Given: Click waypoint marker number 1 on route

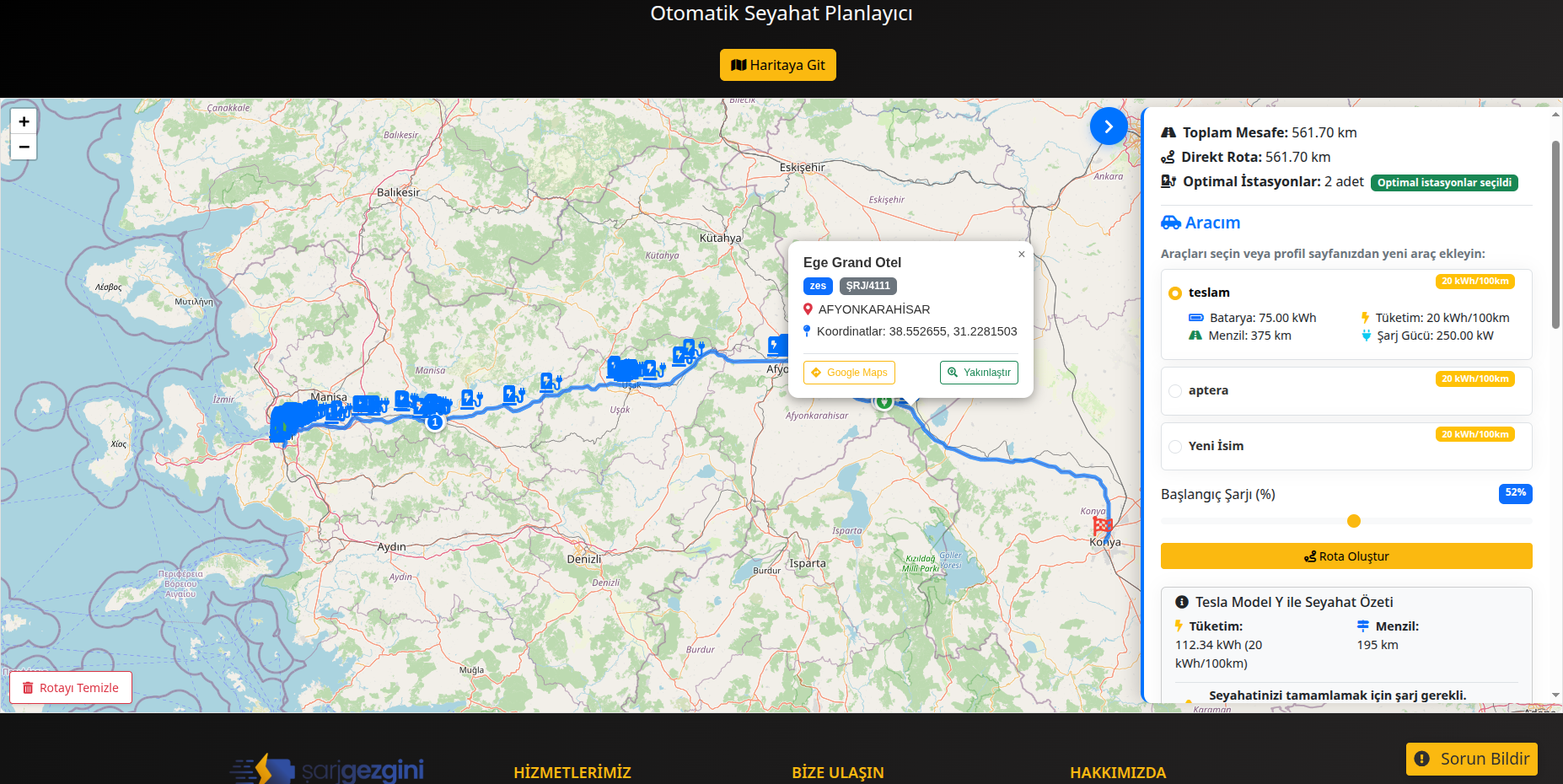Looking at the screenshot, I should coord(435,422).
